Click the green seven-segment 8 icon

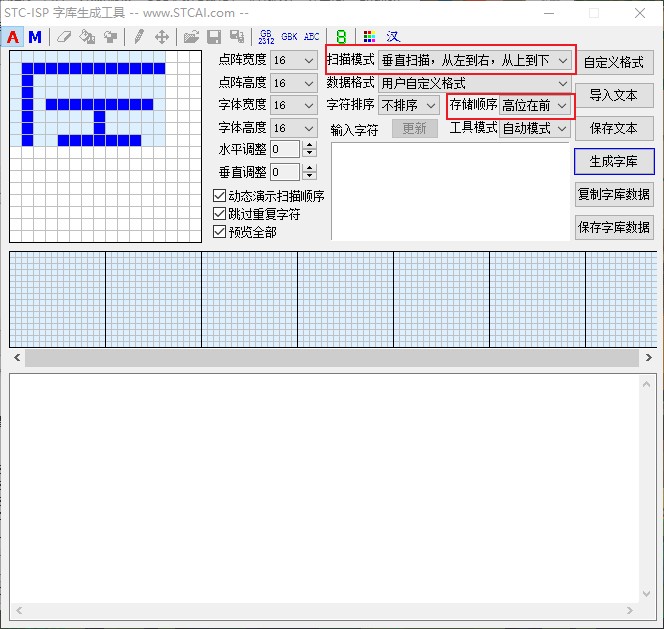tap(341, 37)
